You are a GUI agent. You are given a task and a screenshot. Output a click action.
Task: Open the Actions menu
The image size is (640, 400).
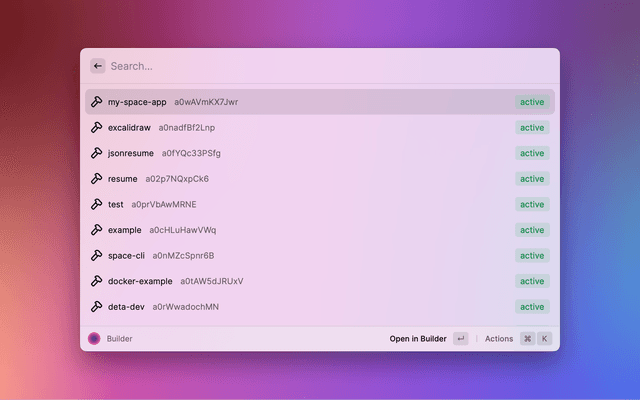coord(499,339)
